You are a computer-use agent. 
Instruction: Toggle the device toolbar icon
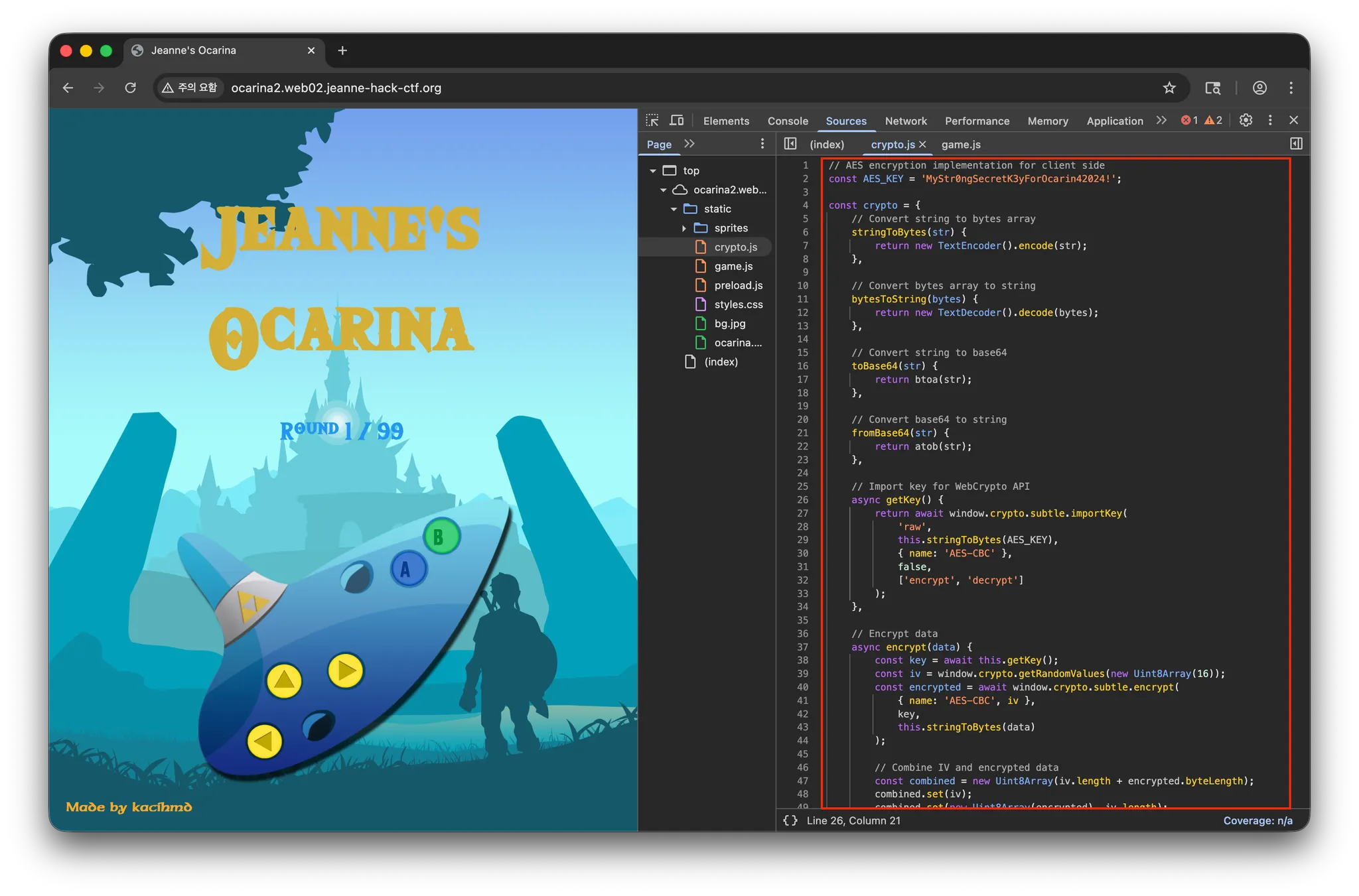tap(676, 120)
